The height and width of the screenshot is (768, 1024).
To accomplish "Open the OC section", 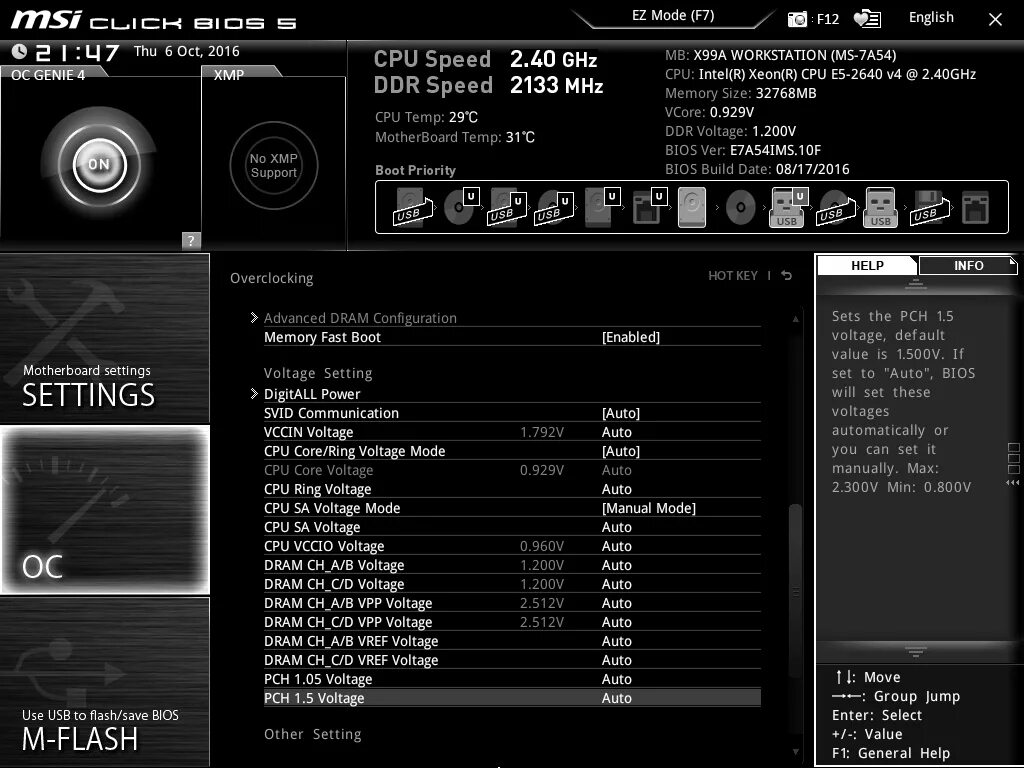I will [104, 510].
